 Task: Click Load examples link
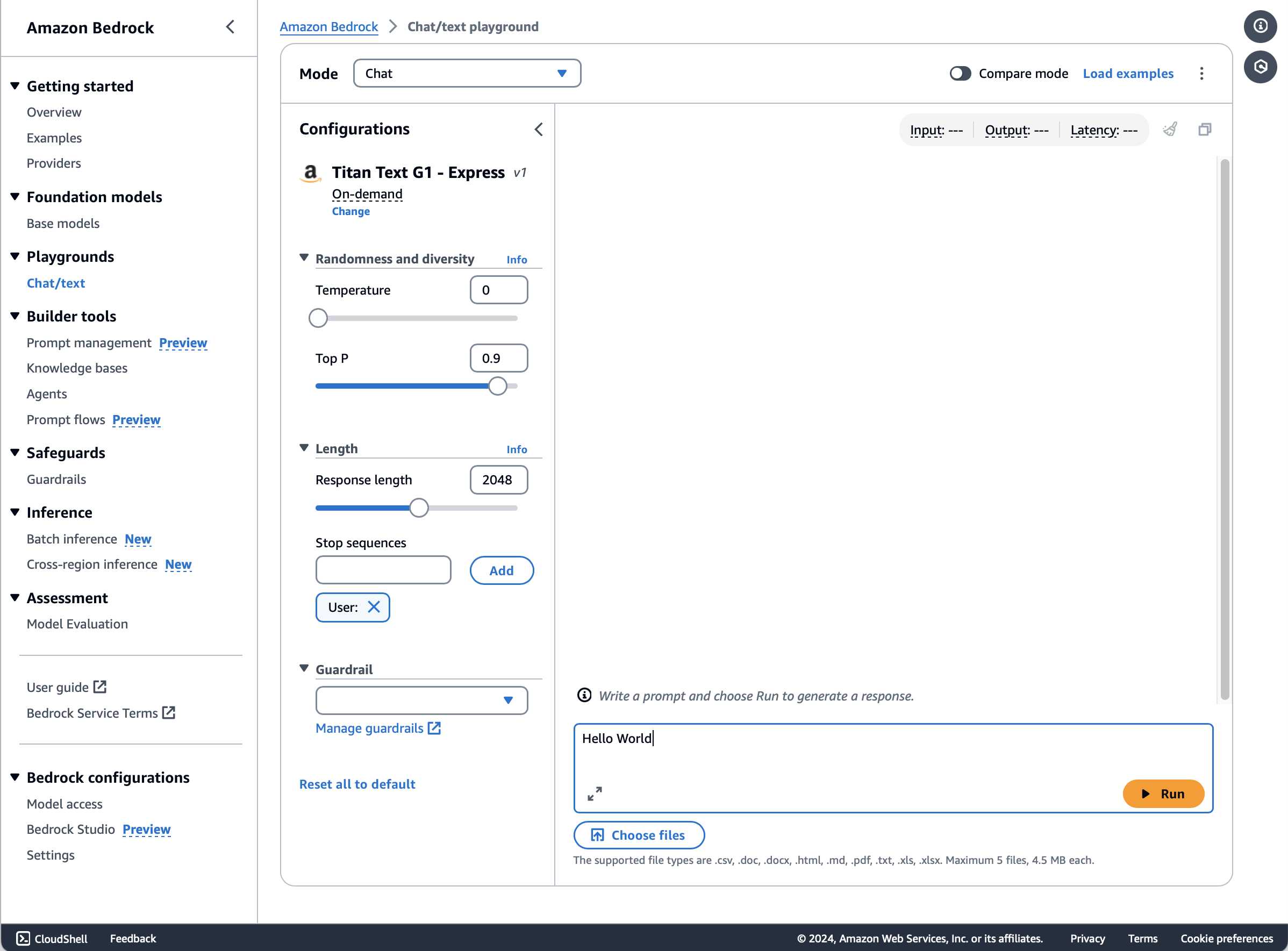pos(1128,74)
